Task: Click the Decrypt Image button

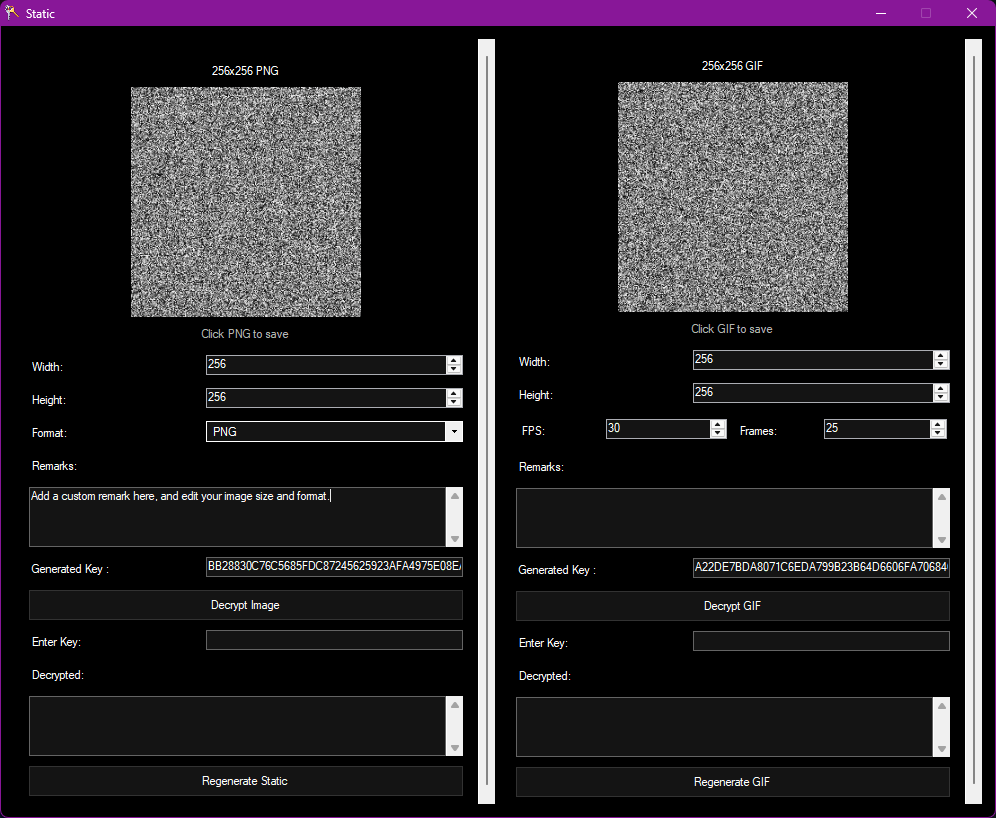Action: click(x=246, y=605)
